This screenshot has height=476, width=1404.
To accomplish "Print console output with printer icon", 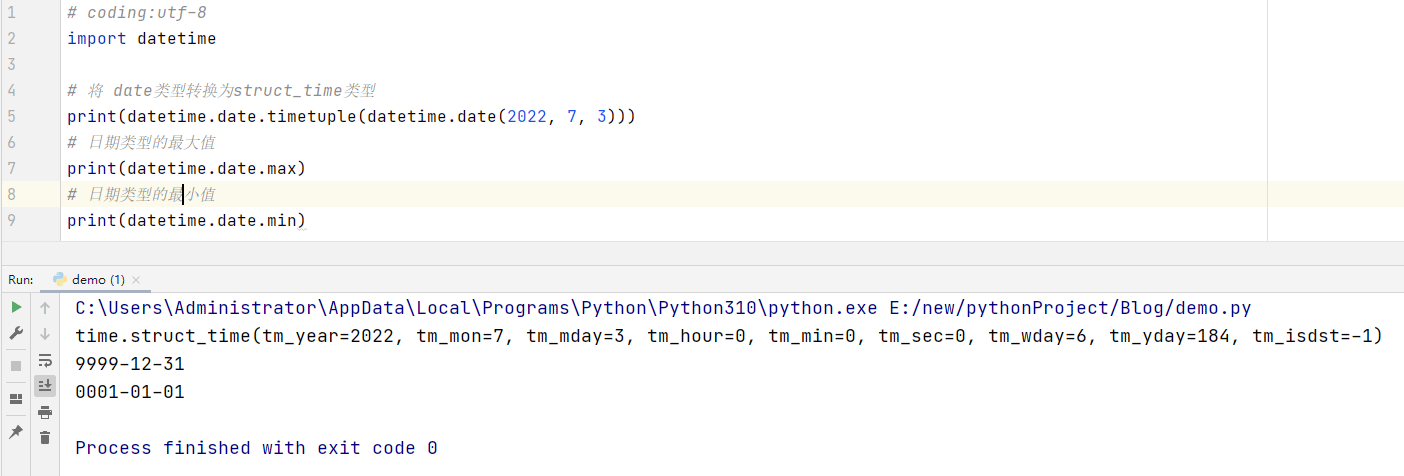I will (x=45, y=412).
